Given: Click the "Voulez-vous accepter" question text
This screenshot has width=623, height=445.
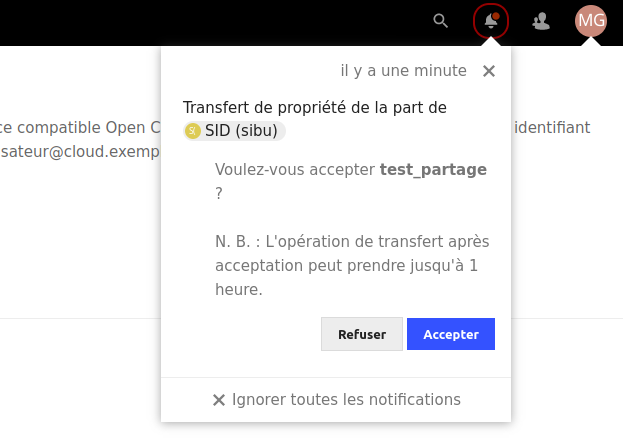Looking at the screenshot, I should point(295,169).
